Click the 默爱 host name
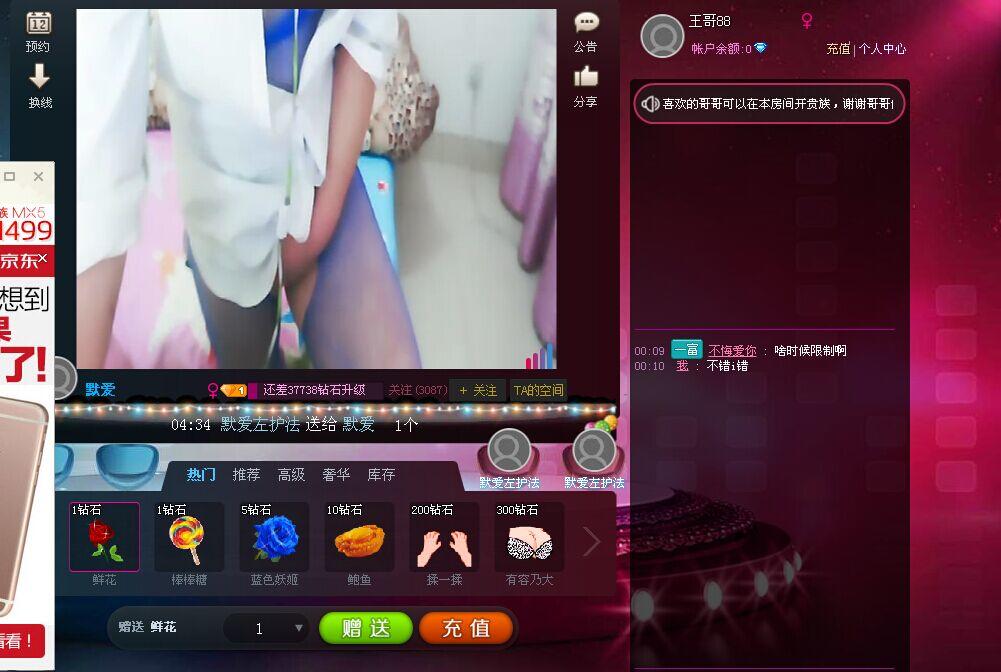The image size is (1001, 672). point(100,390)
